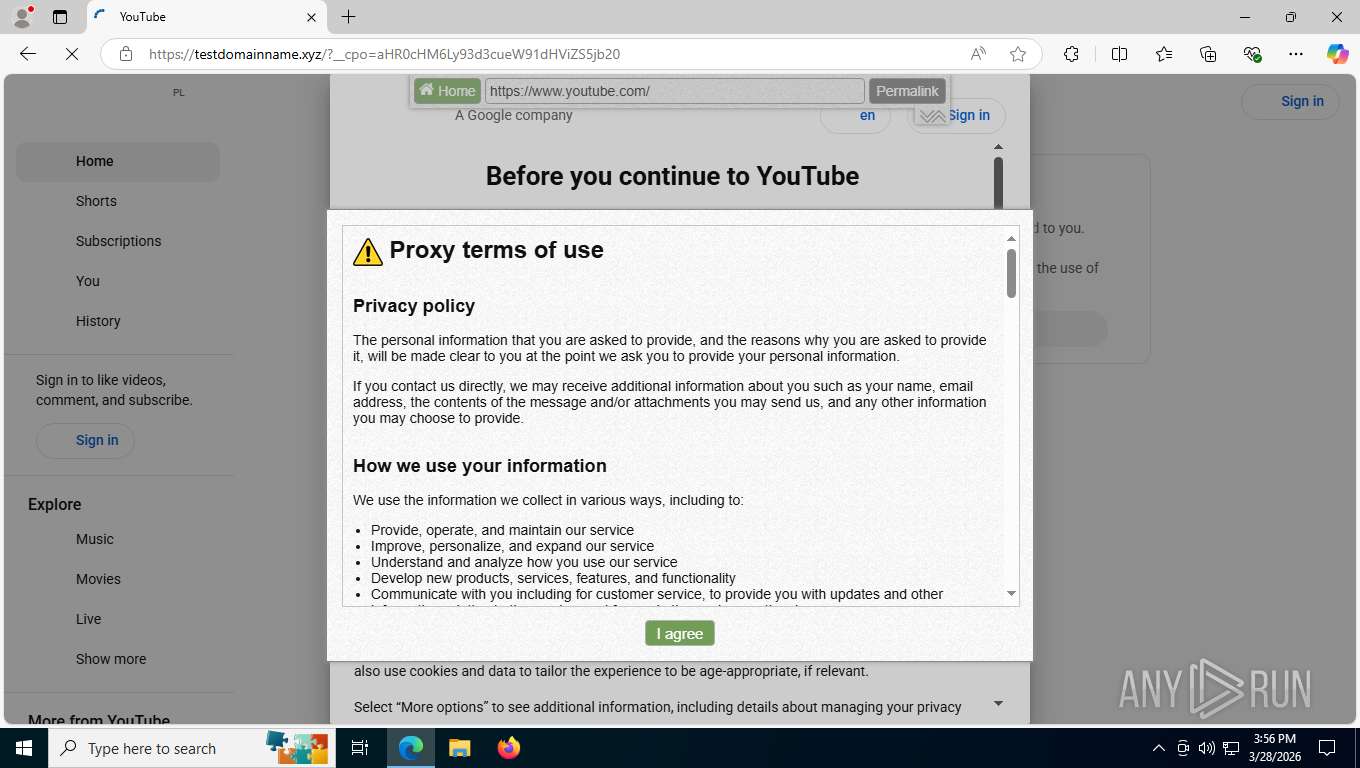Expand Show more in the sidebar
The width and height of the screenshot is (1360, 768).
(x=118, y=659)
